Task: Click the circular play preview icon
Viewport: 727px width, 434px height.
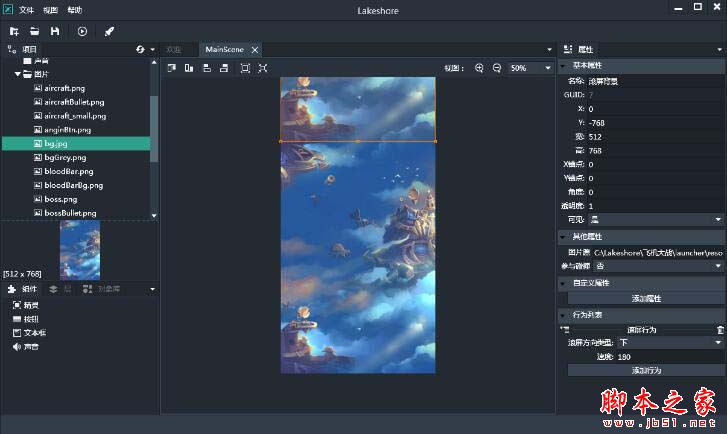Action: point(82,32)
